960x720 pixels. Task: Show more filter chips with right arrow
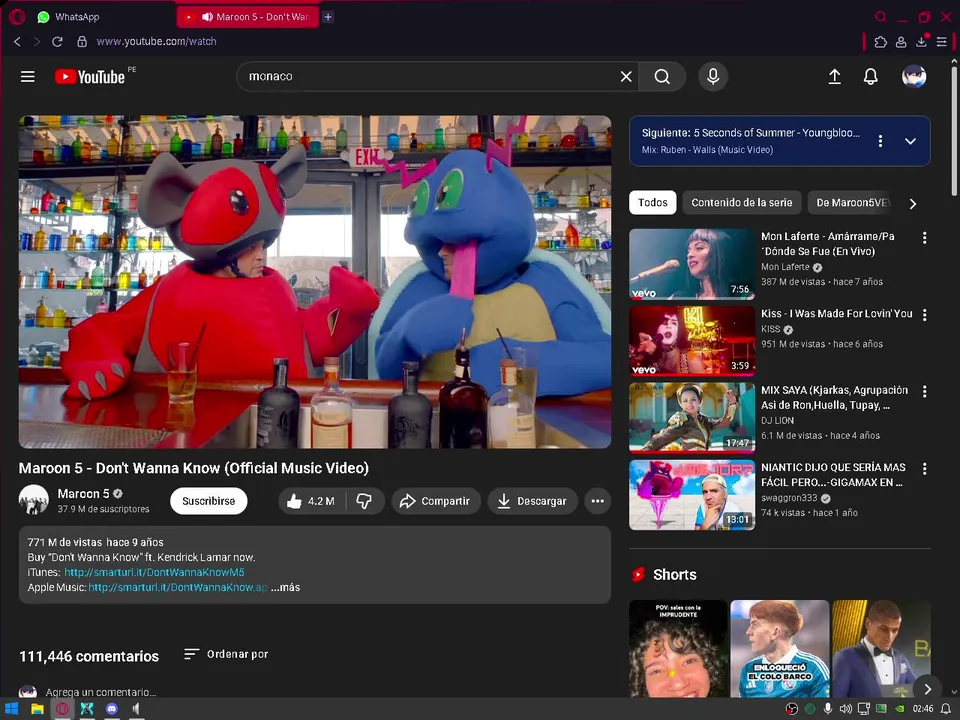[x=913, y=203]
